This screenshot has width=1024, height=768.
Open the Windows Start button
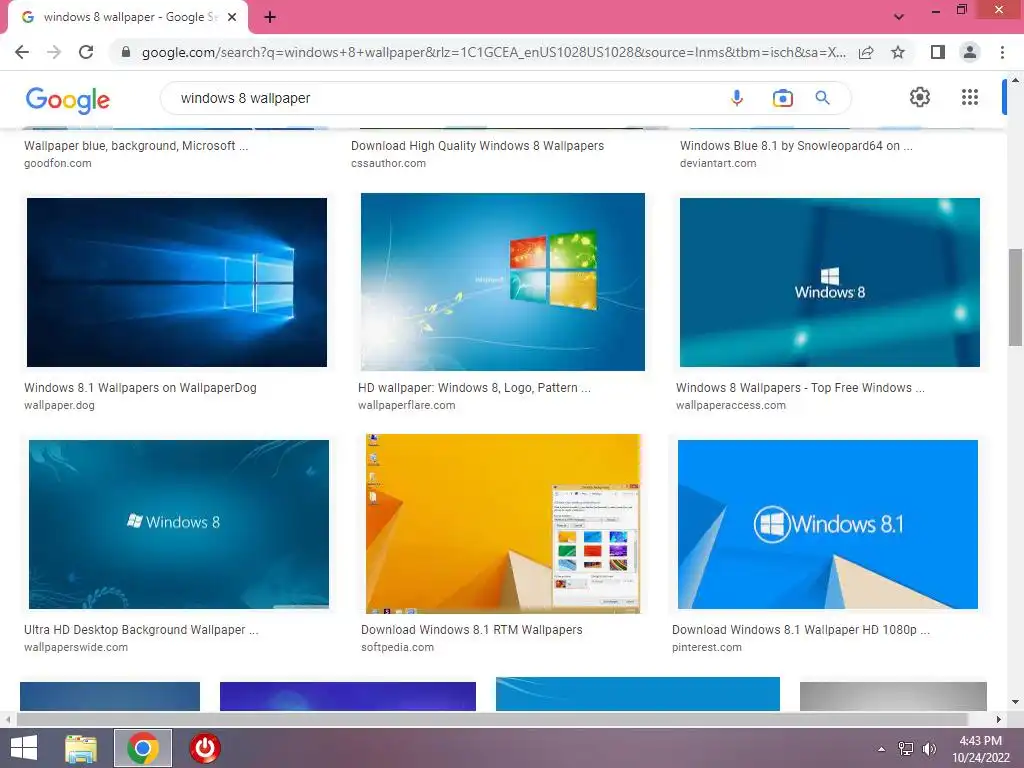point(24,748)
